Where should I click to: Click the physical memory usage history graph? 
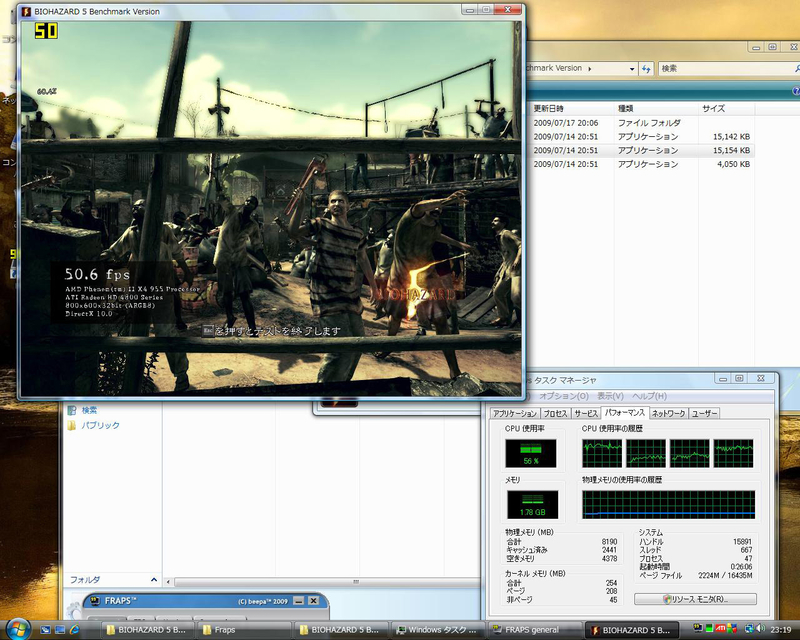coord(668,505)
